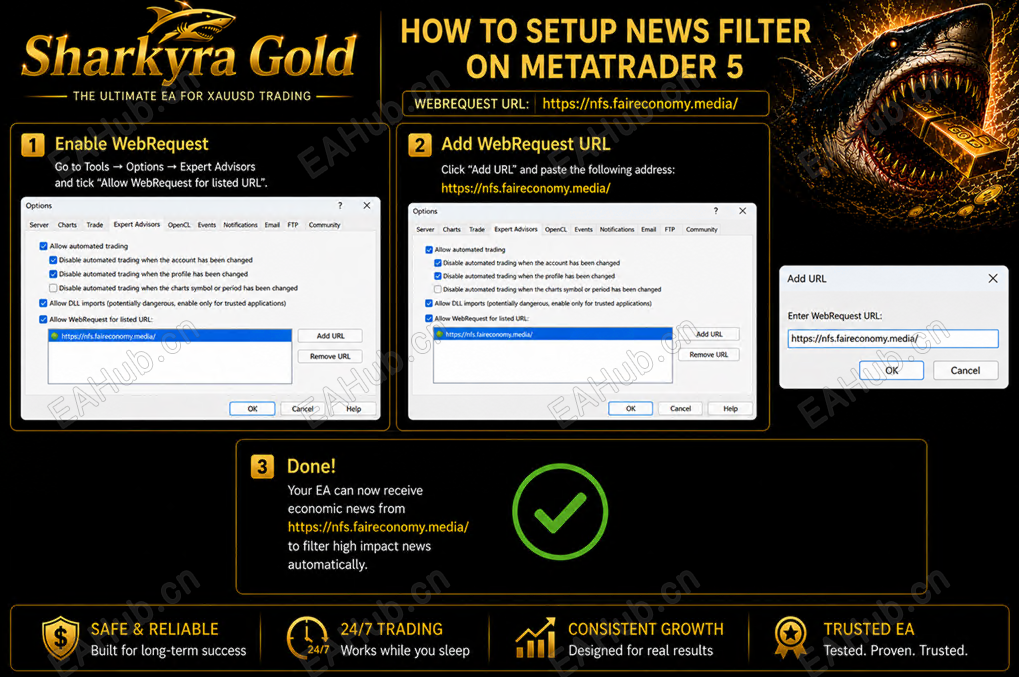Click the help question mark in step 1 Options dialog
This screenshot has width=1019, height=677.
340,205
